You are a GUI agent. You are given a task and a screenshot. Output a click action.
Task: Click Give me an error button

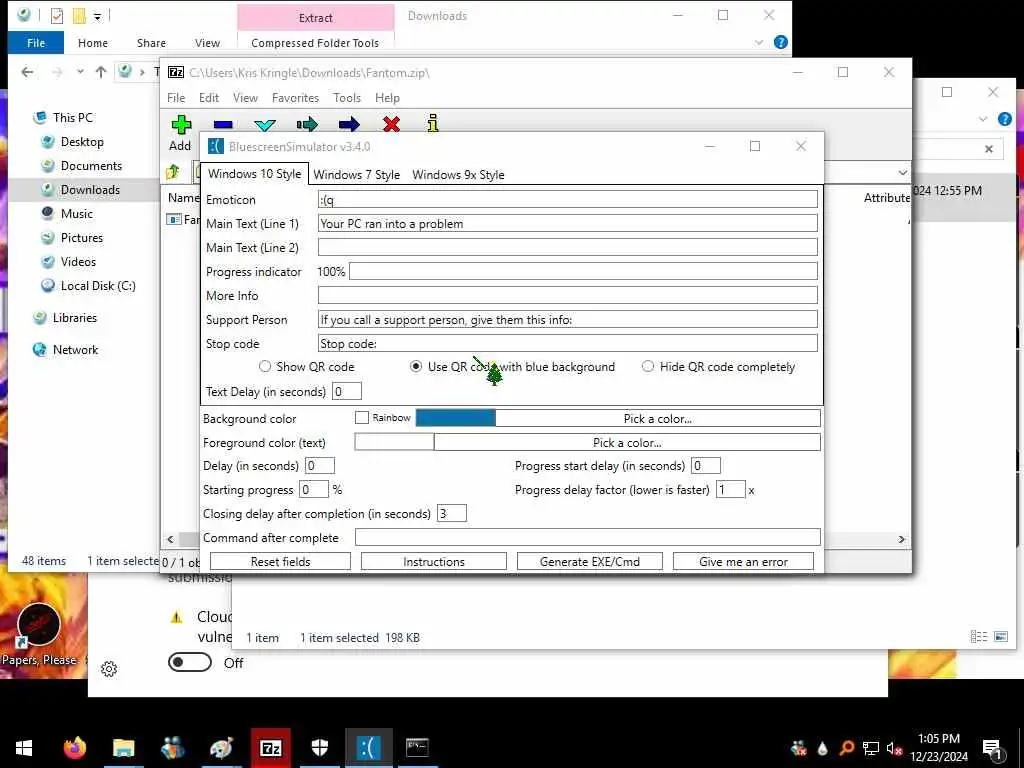[743, 562]
